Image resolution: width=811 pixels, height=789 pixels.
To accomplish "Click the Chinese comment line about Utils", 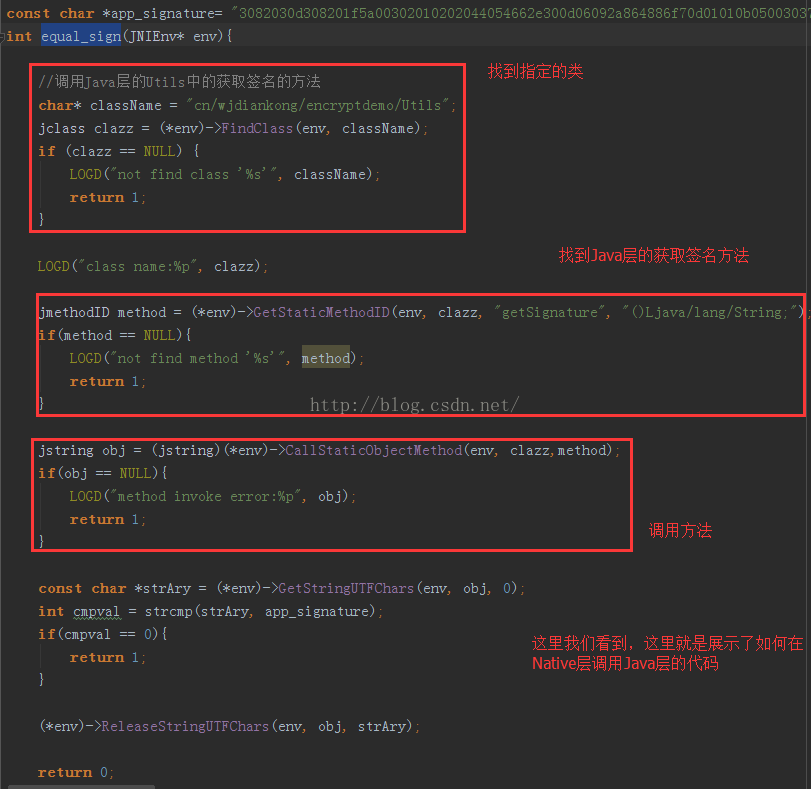I will pos(179,81).
